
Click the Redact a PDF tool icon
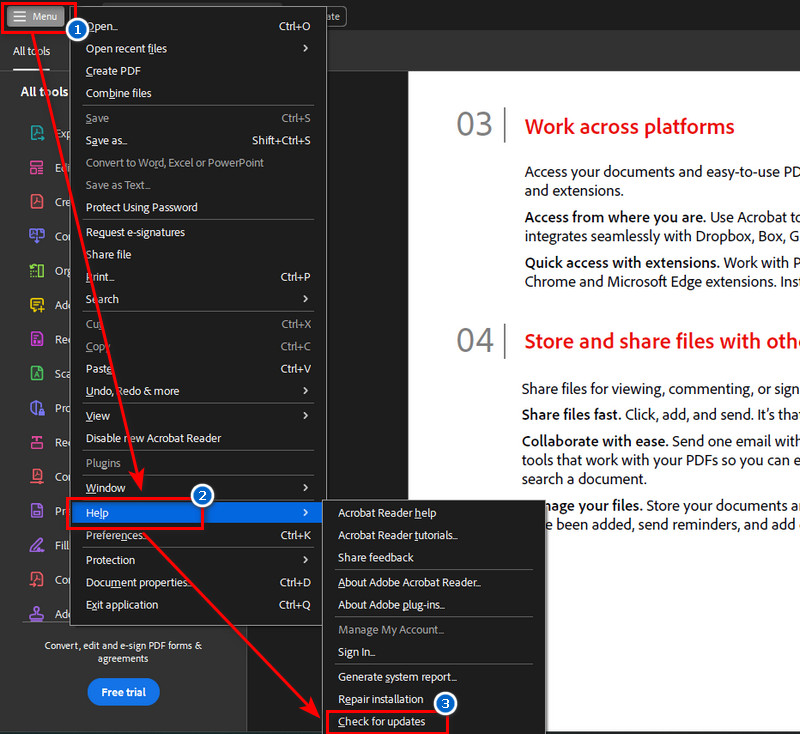click(x=37, y=442)
